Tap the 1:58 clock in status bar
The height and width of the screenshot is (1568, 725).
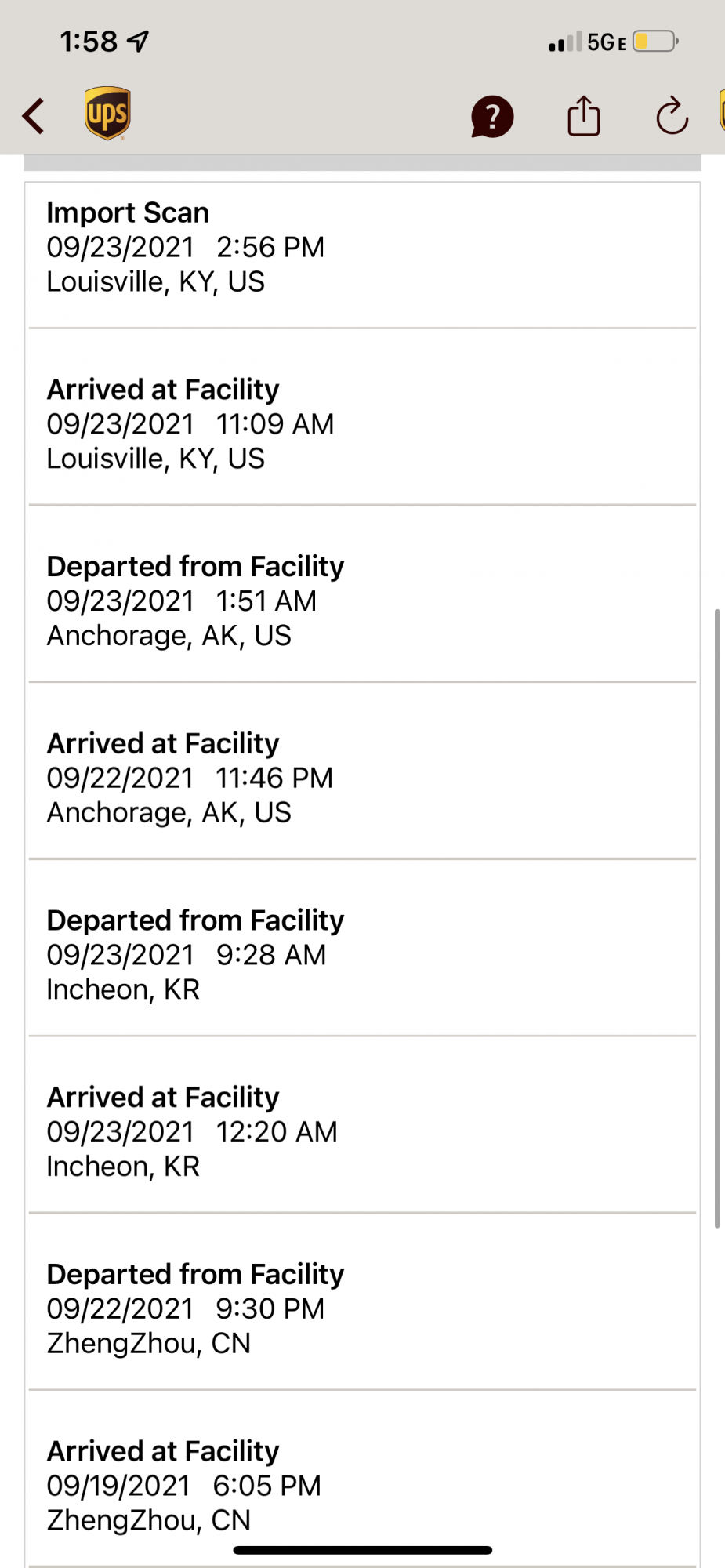[89, 41]
